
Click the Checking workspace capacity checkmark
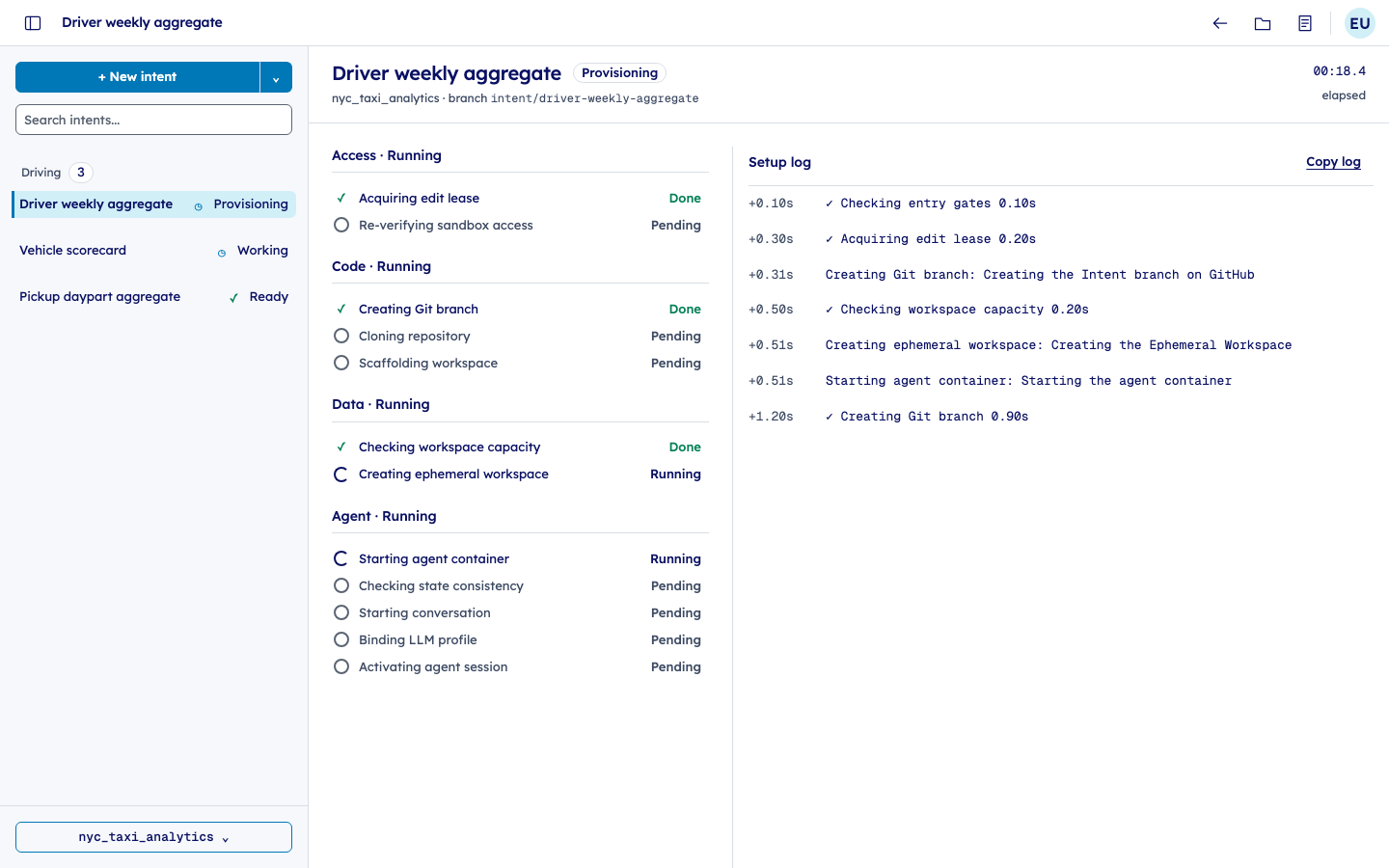[340, 447]
